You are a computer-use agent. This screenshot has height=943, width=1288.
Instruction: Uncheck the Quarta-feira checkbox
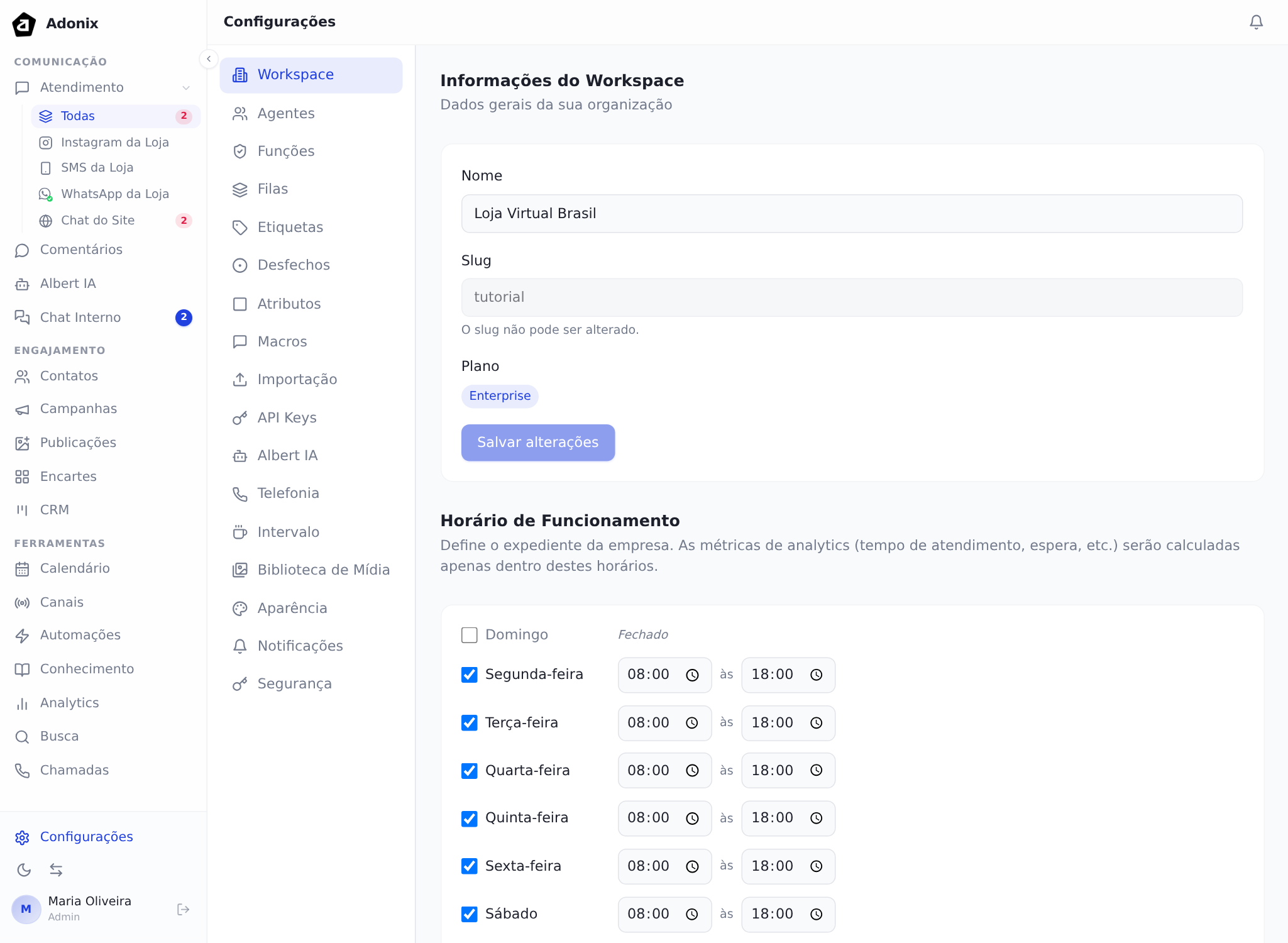coord(470,771)
